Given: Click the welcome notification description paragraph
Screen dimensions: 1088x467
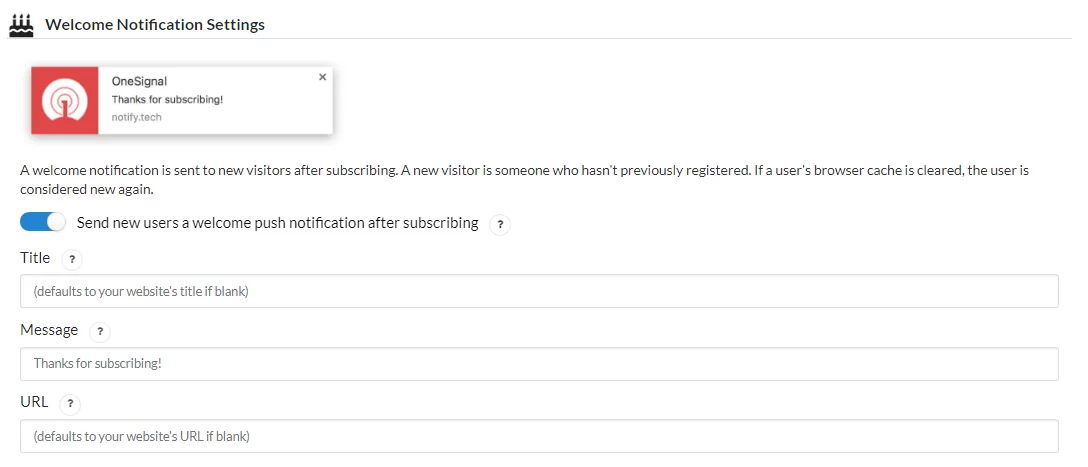Looking at the screenshot, I should (524, 179).
